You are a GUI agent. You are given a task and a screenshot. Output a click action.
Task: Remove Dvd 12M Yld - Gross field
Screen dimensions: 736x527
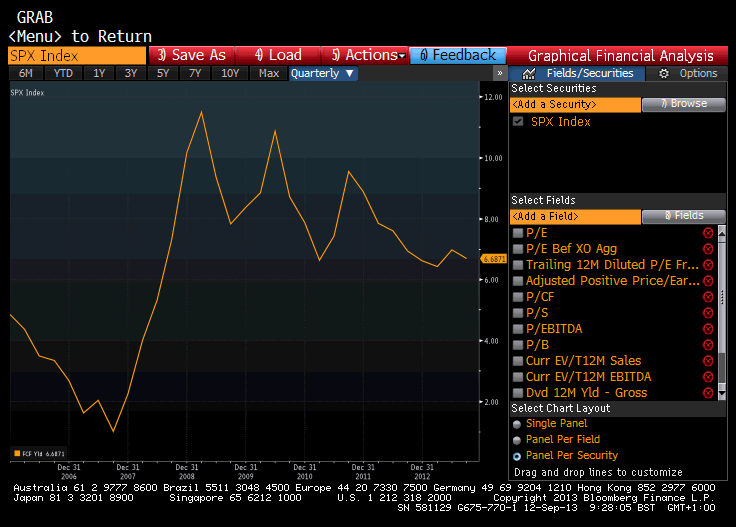pos(708,393)
